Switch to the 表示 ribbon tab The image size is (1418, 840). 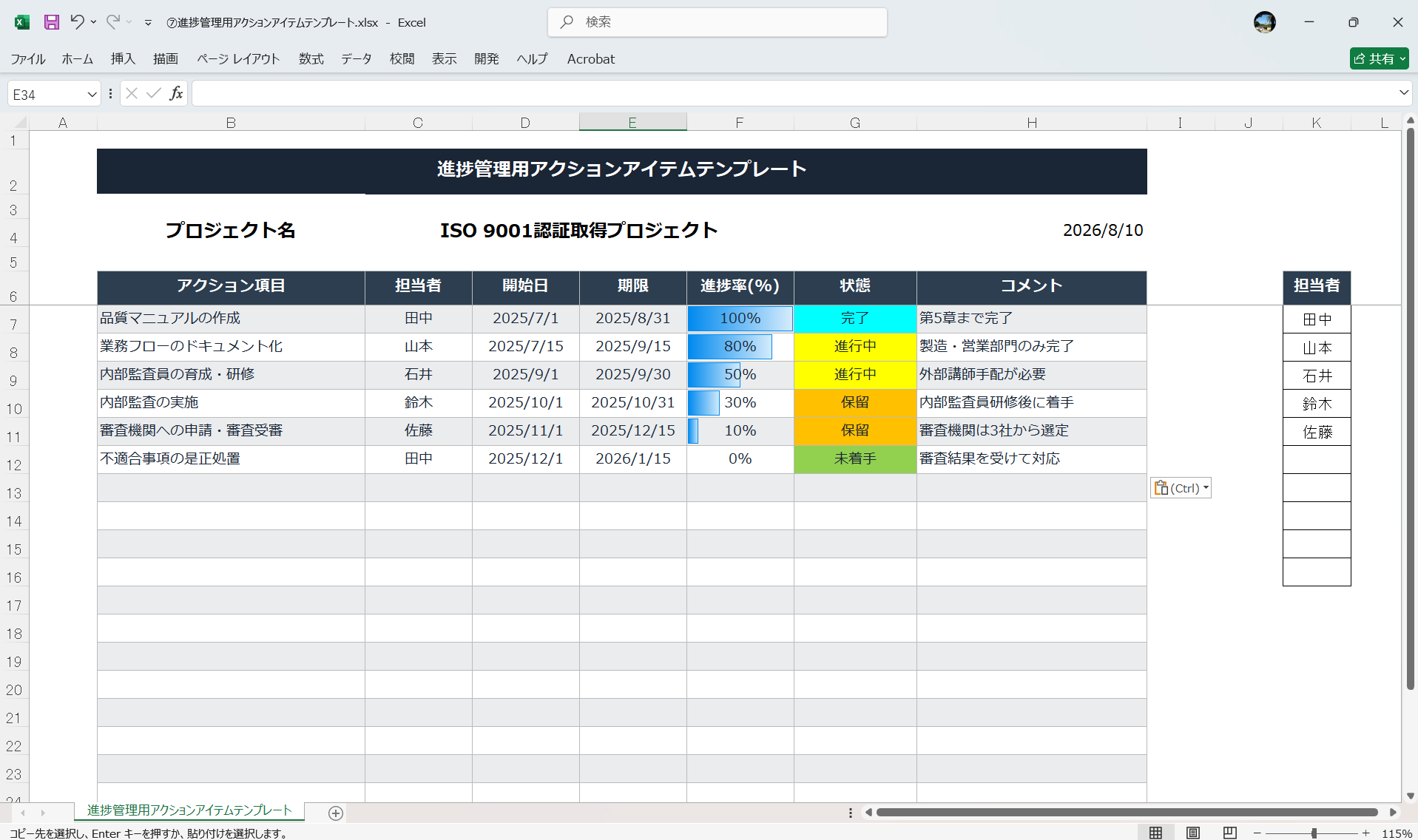pyautogui.click(x=445, y=59)
